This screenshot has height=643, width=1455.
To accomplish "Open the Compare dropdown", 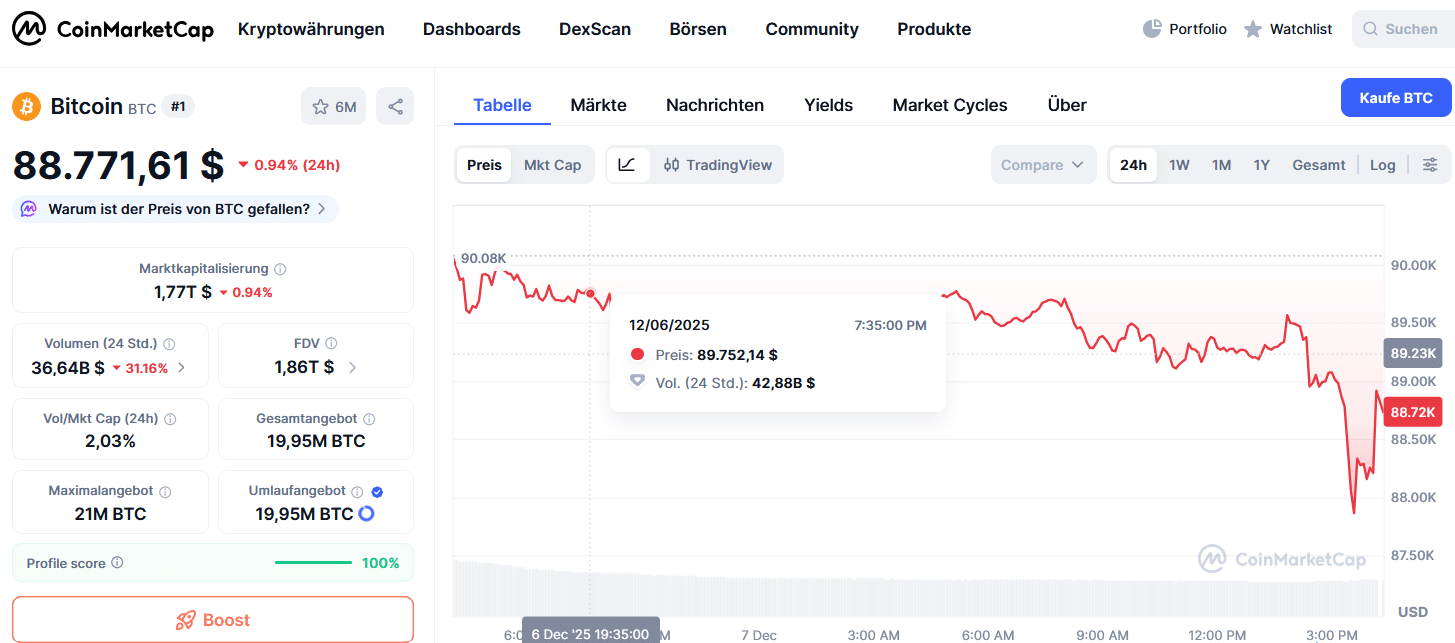I will [x=1043, y=164].
